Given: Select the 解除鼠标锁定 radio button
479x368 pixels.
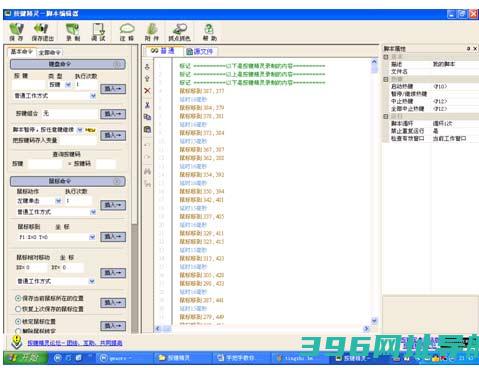Looking at the screenshot, I should click(x=18, y=331).
